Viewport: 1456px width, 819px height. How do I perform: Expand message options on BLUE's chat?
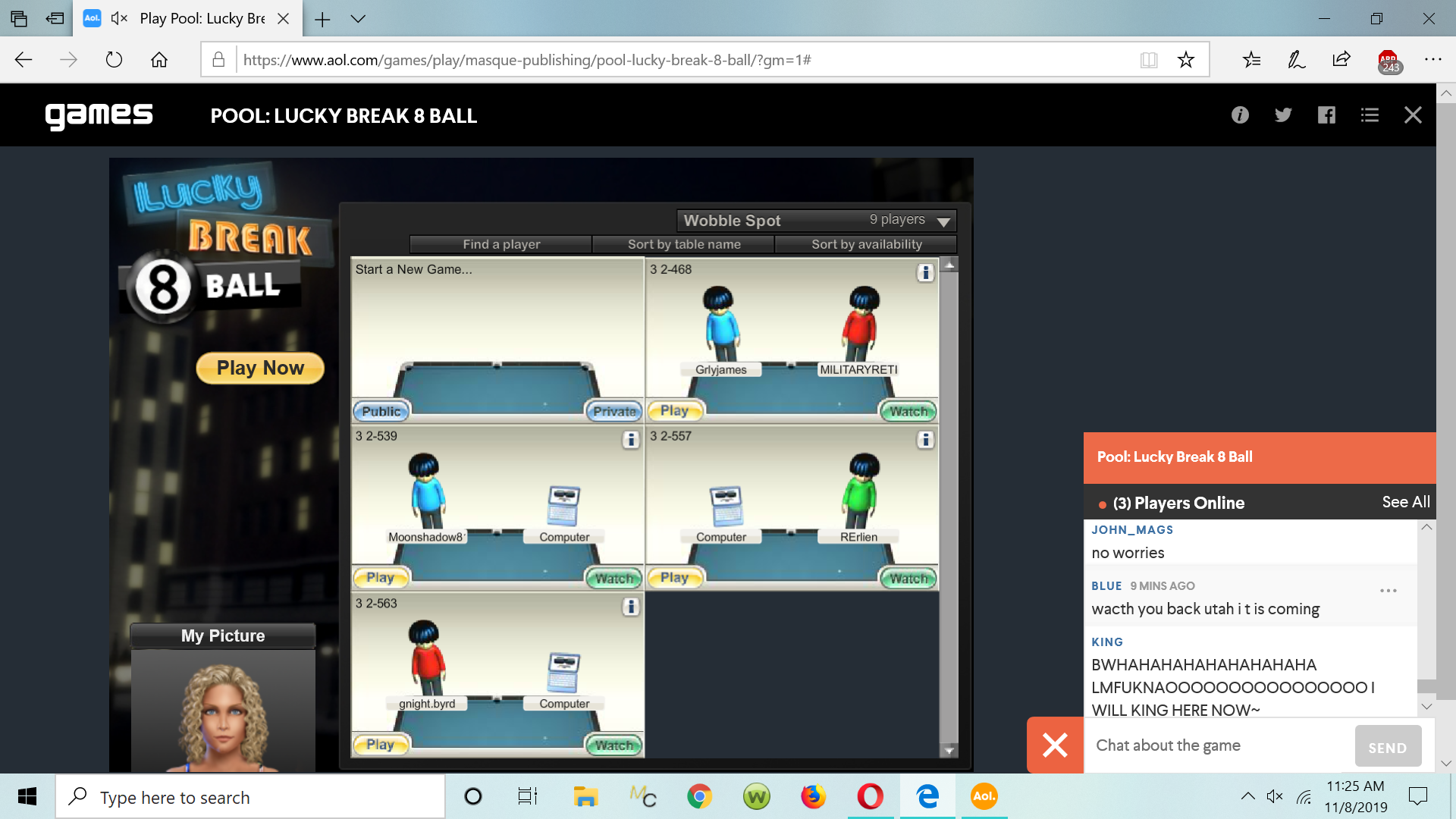coord(1388,591)
